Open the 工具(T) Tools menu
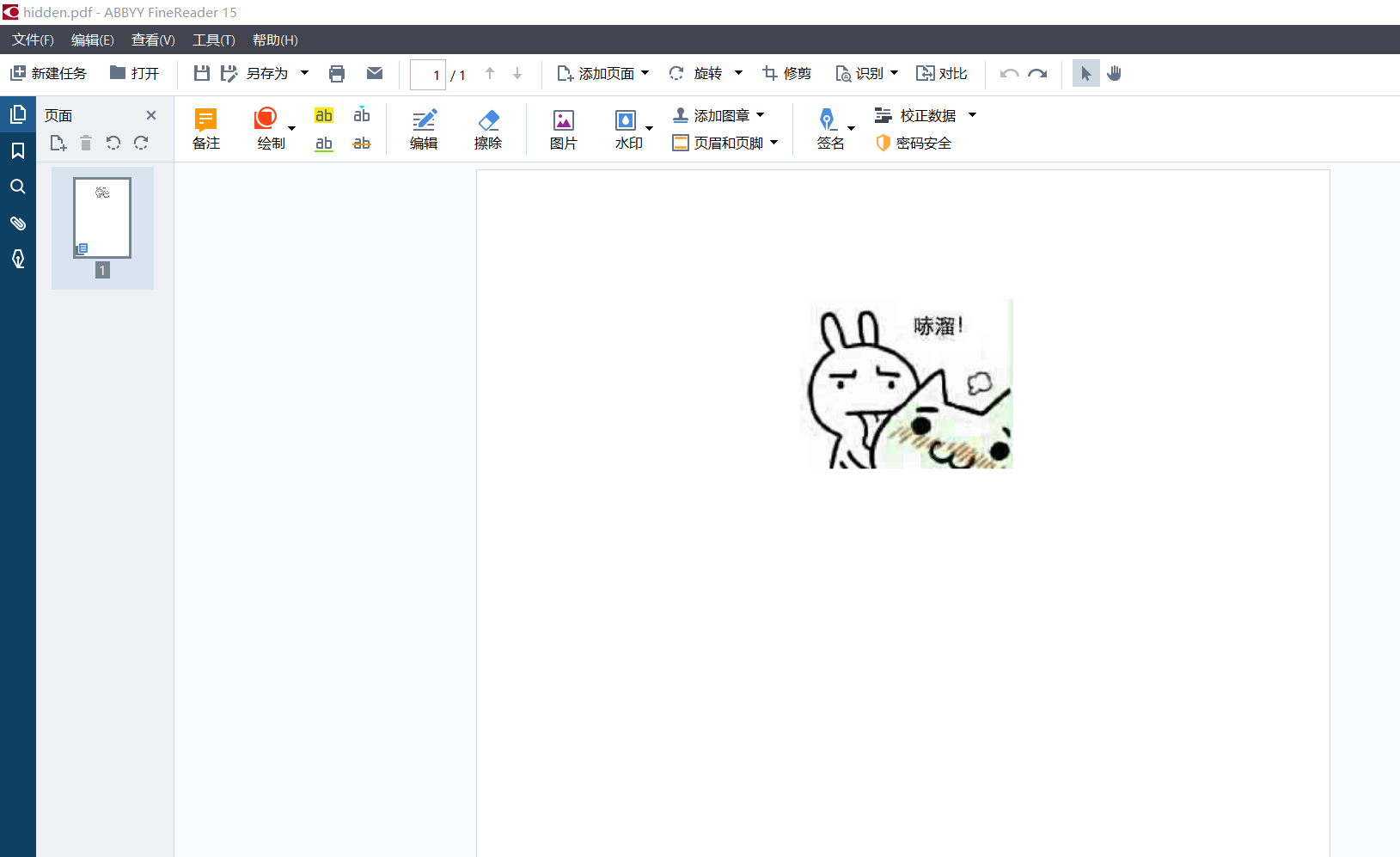Image resolution: width=1400 pixels, height=857 pixels. pyautogui.click(x=213, y=40)
